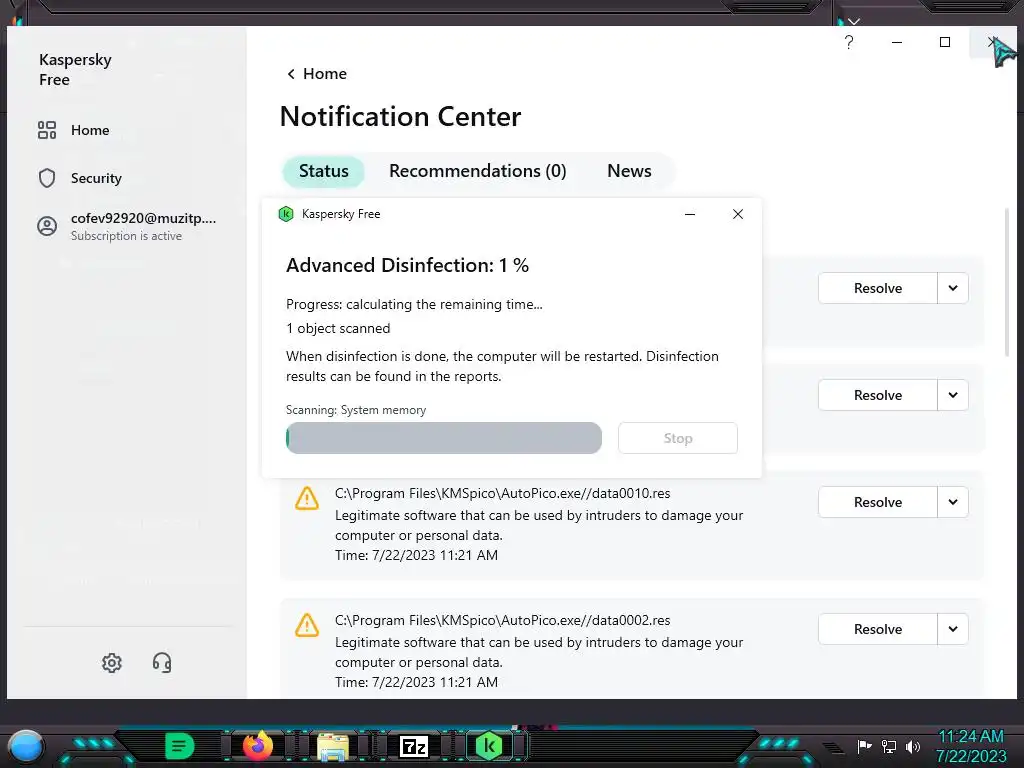
Task: Close the Advanced Disinfection dialog
Action: point(738,214)
